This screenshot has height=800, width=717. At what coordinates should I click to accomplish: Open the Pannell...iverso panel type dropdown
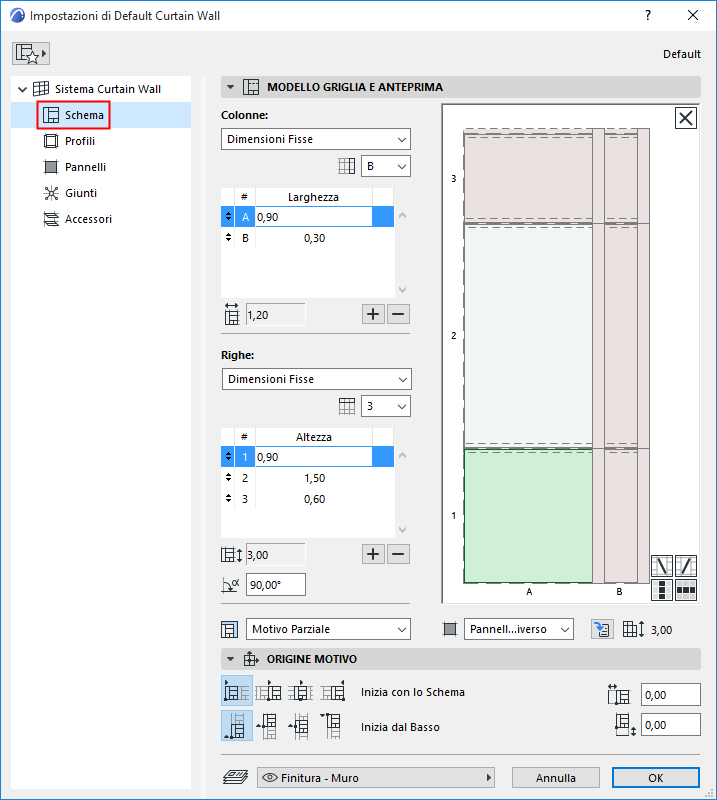pyautogui.click(x=518, y=629)
